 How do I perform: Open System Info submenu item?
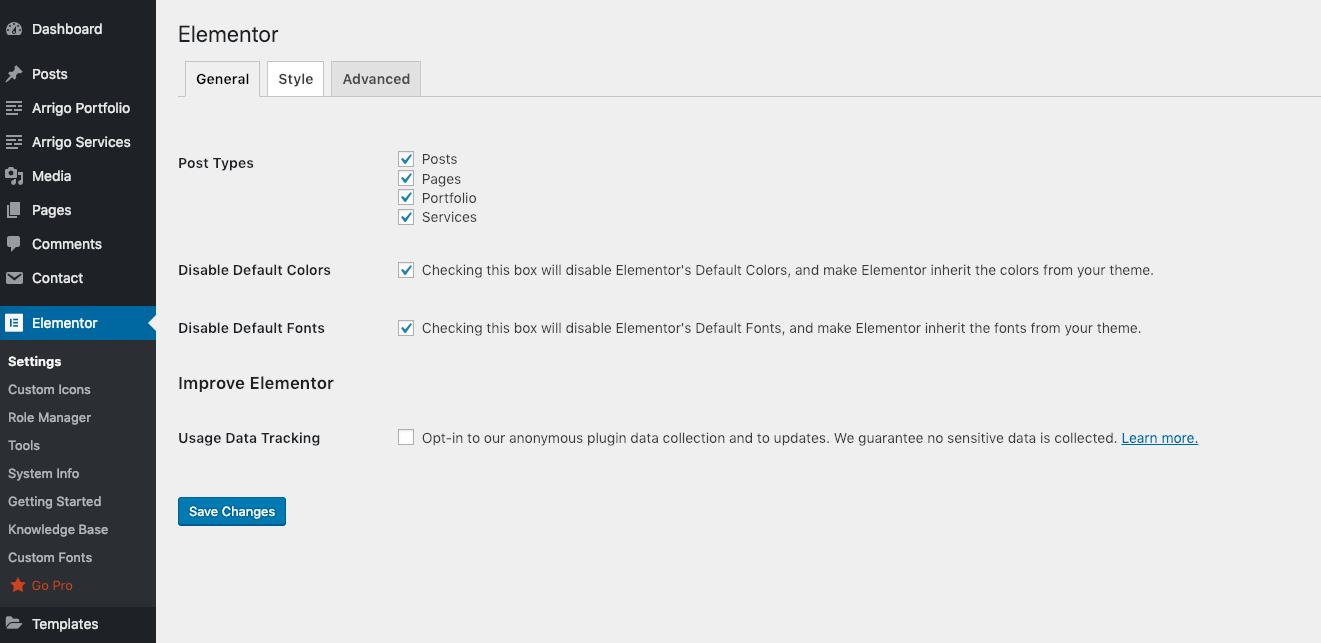(44, 473)
